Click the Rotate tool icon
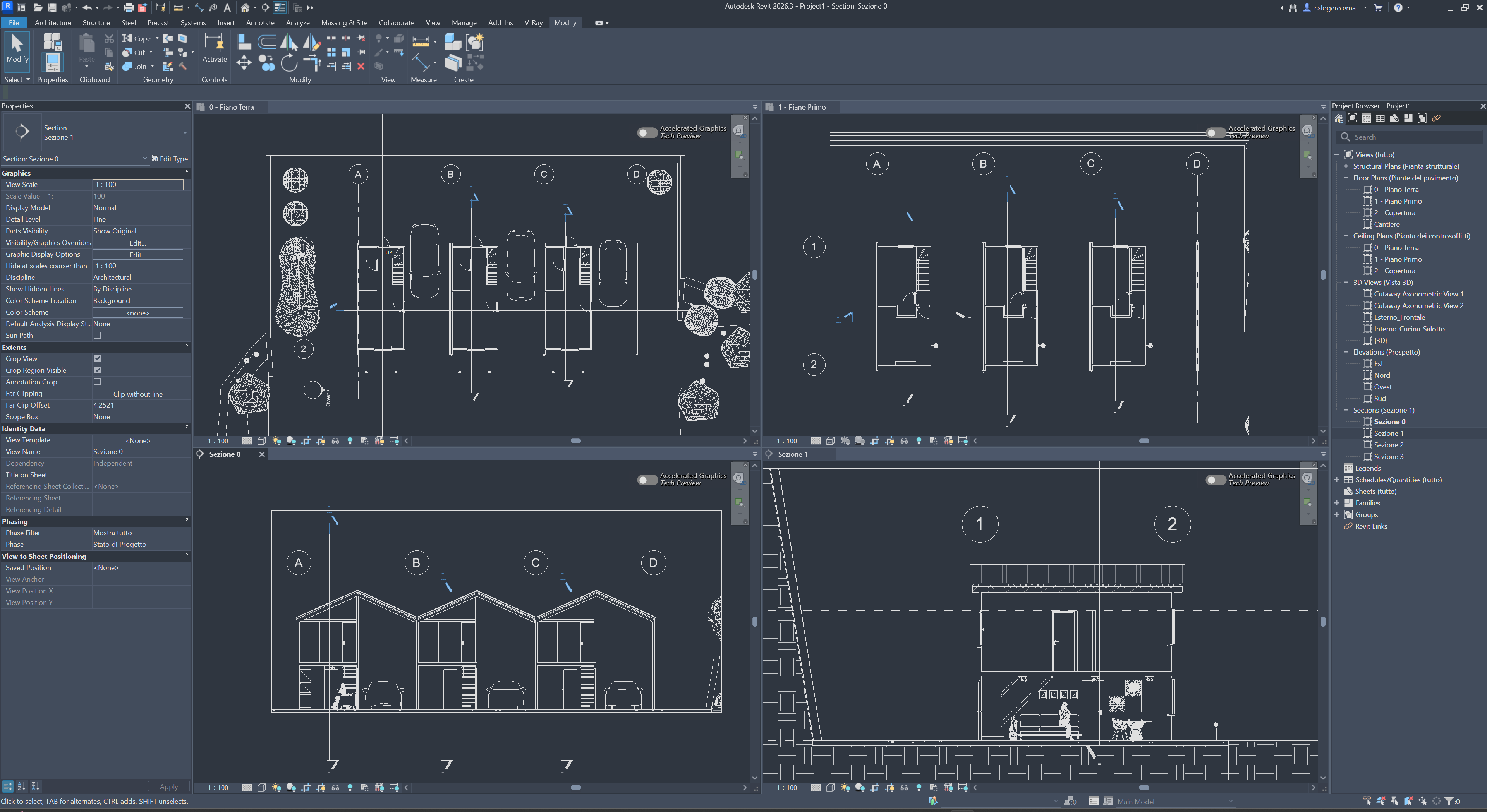 288,62
